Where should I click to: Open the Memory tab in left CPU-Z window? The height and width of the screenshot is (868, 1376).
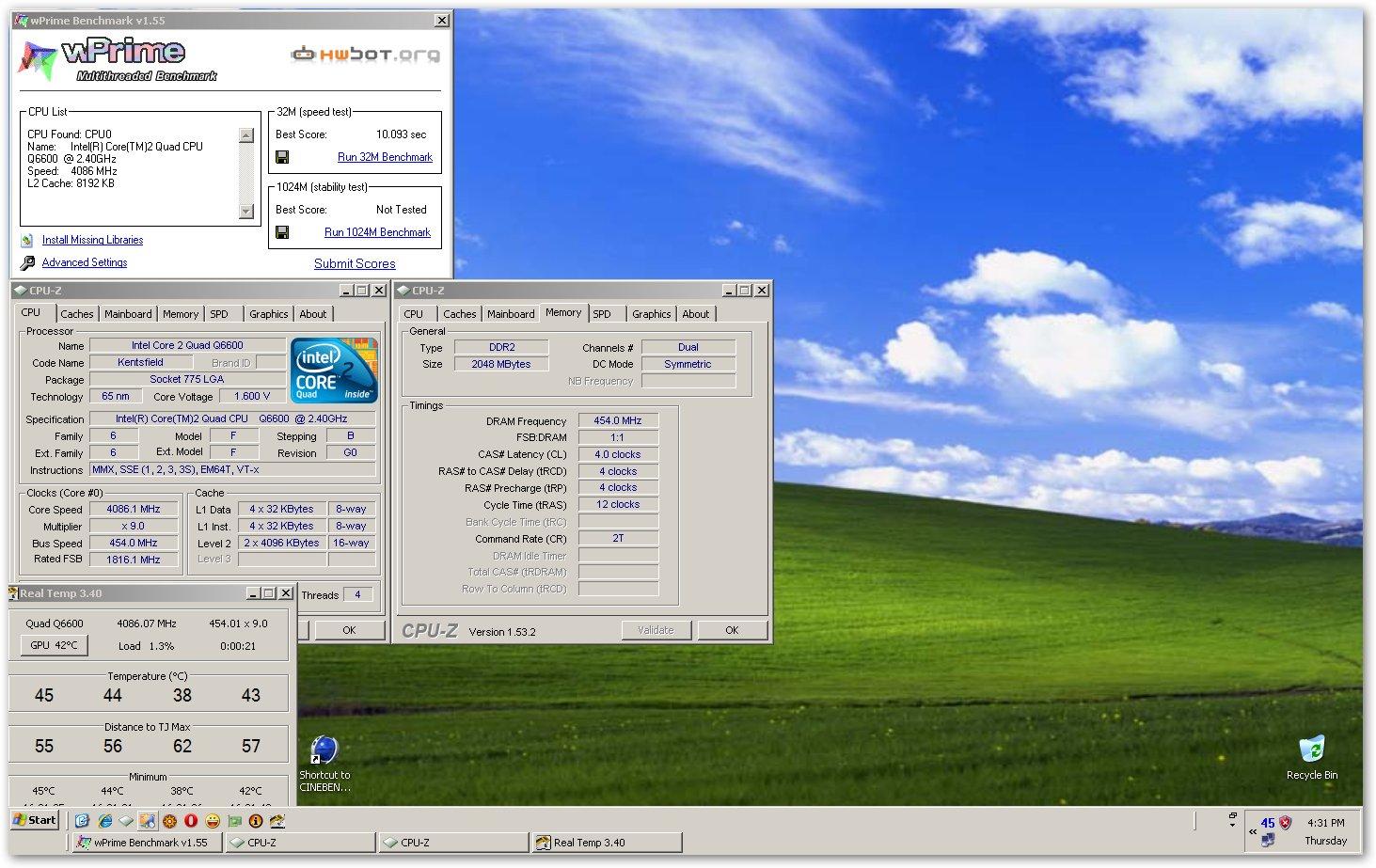coord(181,314)
